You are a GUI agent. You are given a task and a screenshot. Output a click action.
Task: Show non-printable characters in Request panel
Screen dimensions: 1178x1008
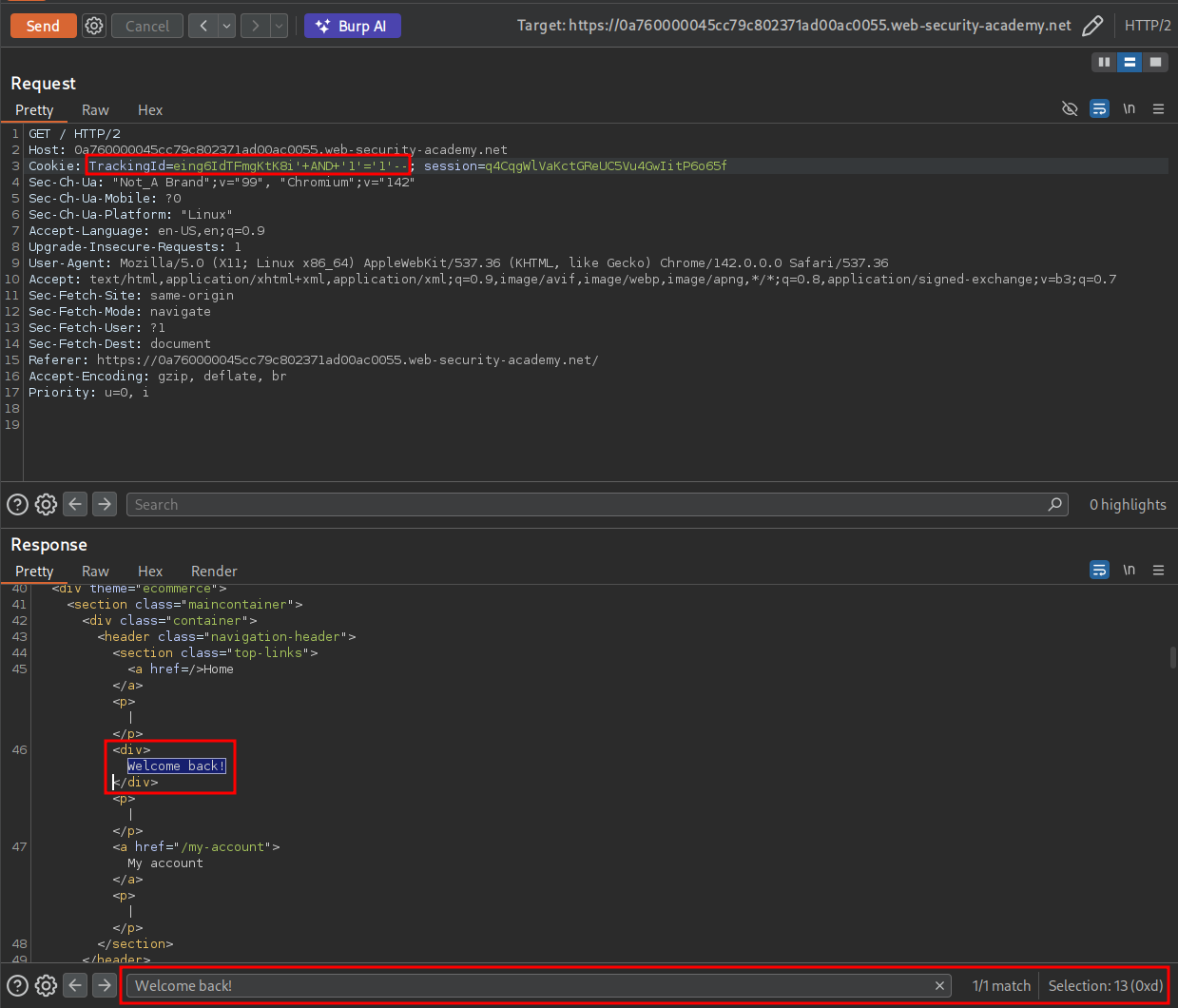click(1129, 108)
